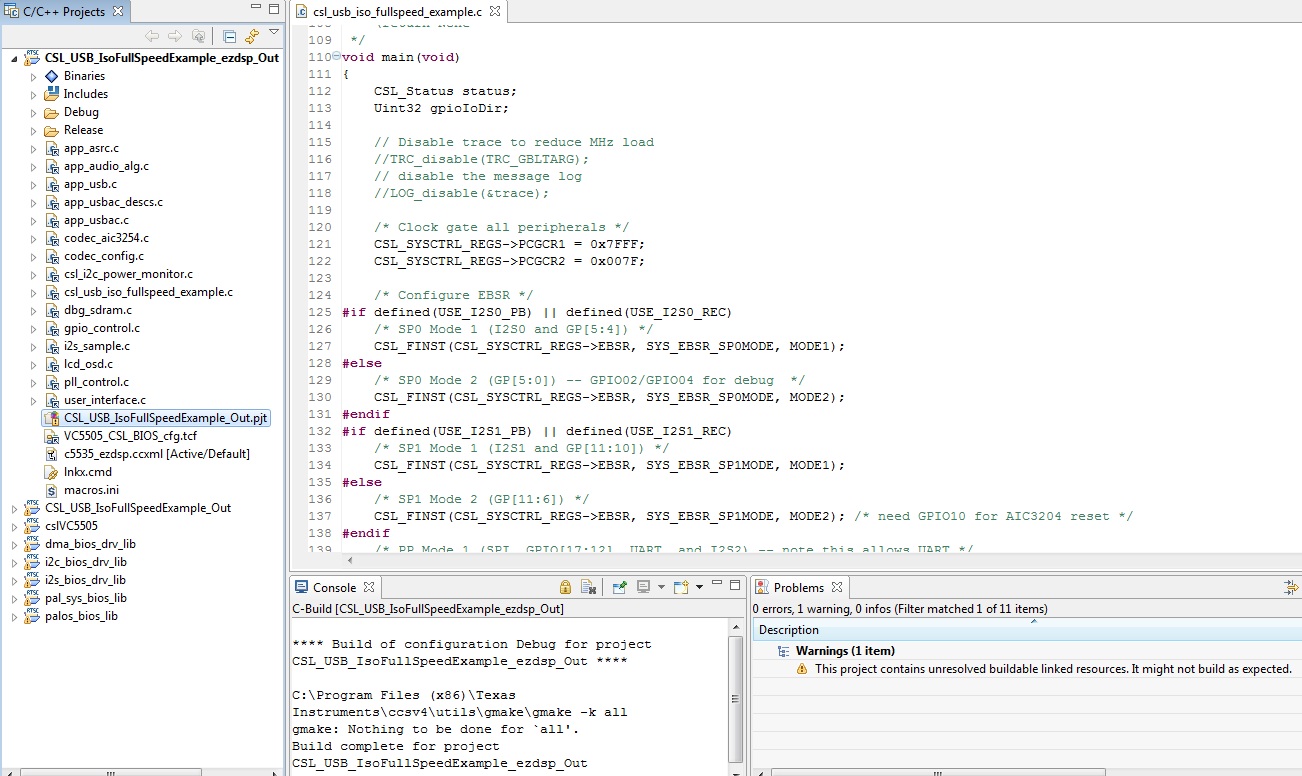Screen dimensions: 1302x776
Task: Collapse CSL_USB_IsoFullSpeedExample_ezdsp_Out project tree
Action: click(x=15, y=58)
